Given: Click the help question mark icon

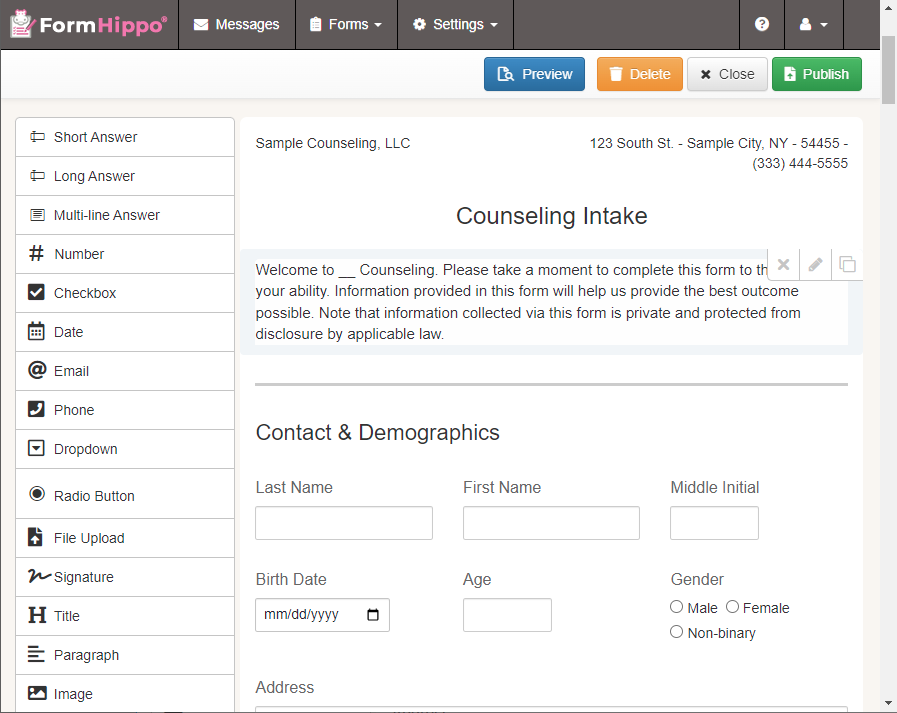Looking at the screenshot, I should 762,24.
